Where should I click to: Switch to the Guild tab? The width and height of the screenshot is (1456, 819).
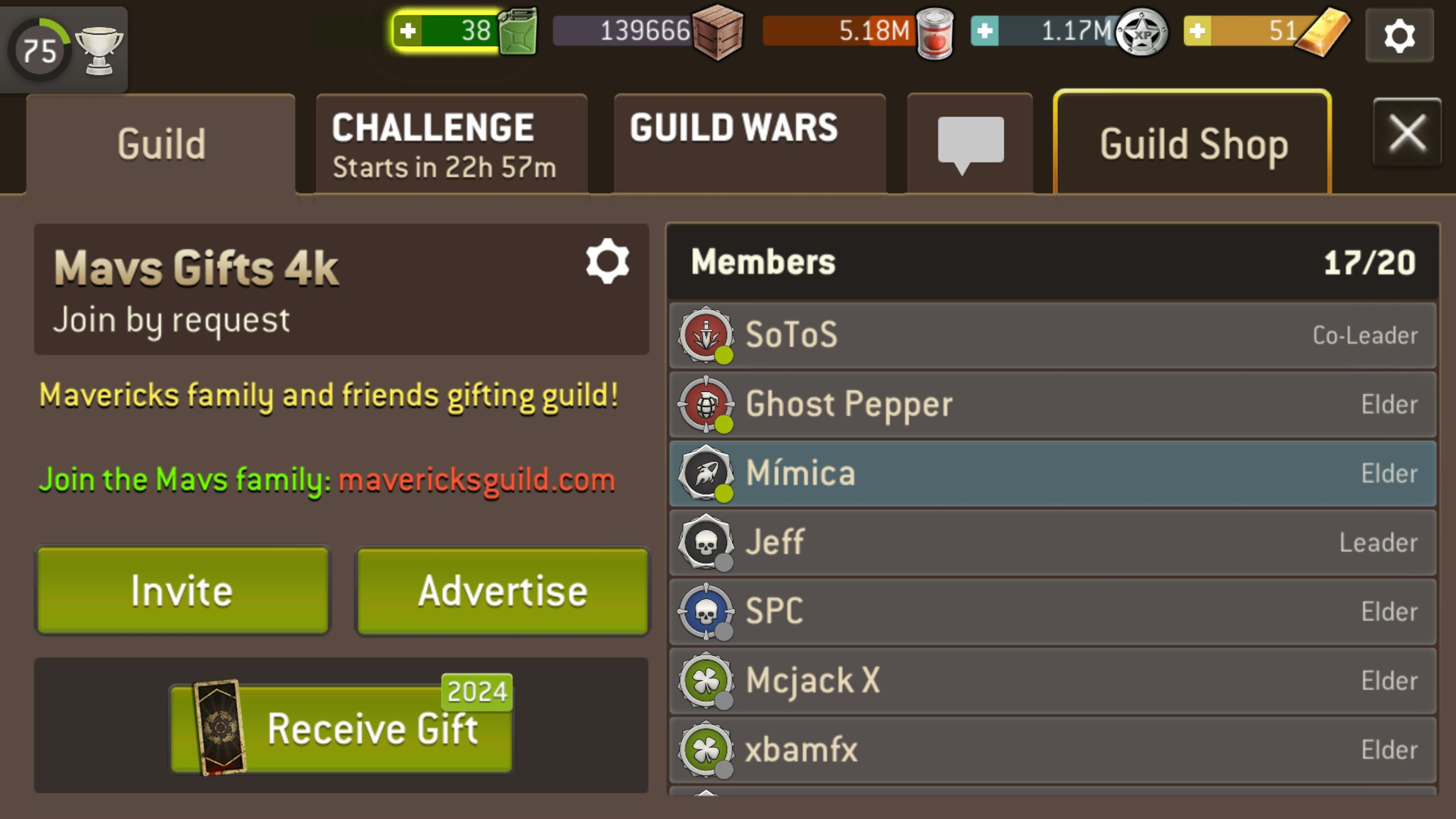[161, 144]
